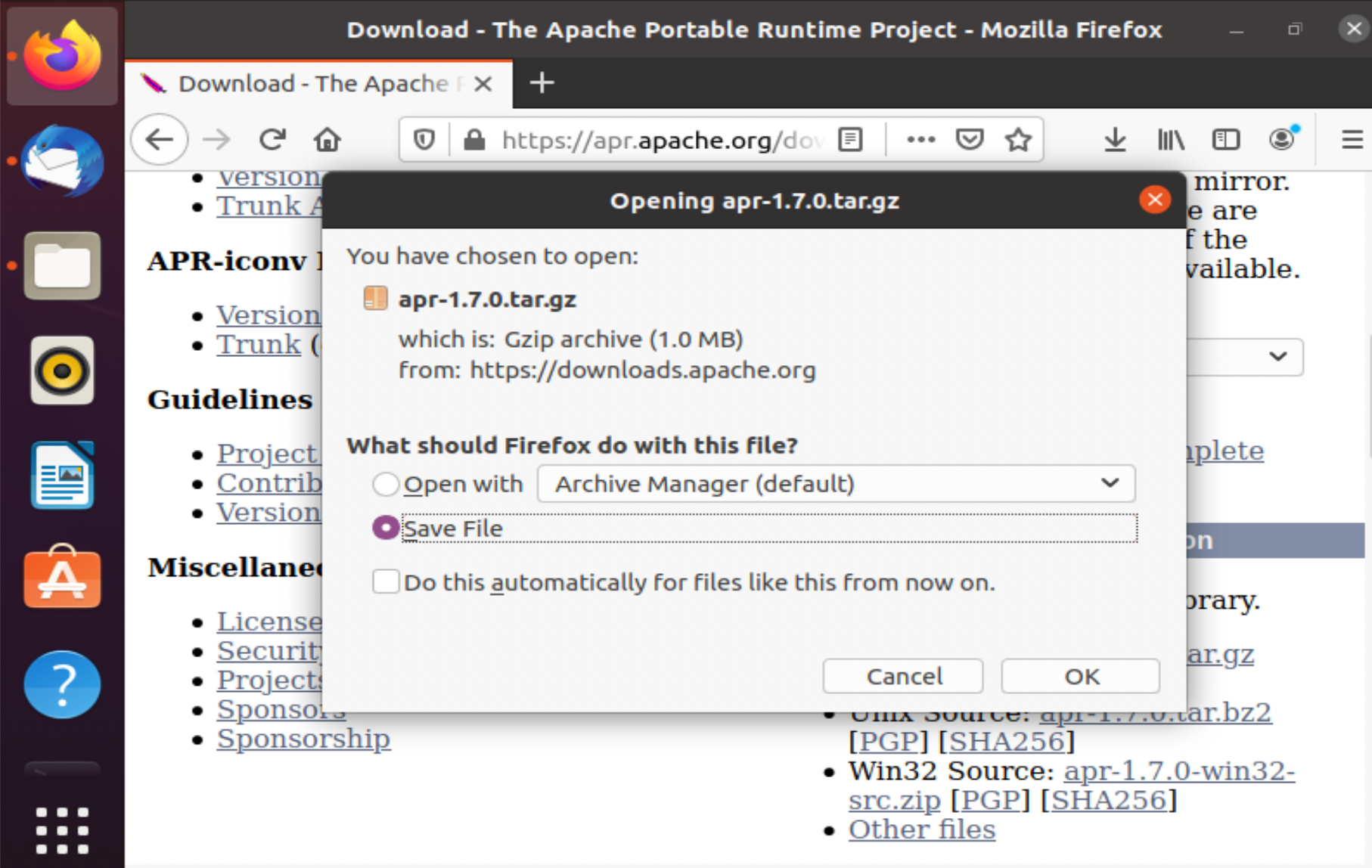Show the sidebar
1372x868 pixels.
[1226, 140]
